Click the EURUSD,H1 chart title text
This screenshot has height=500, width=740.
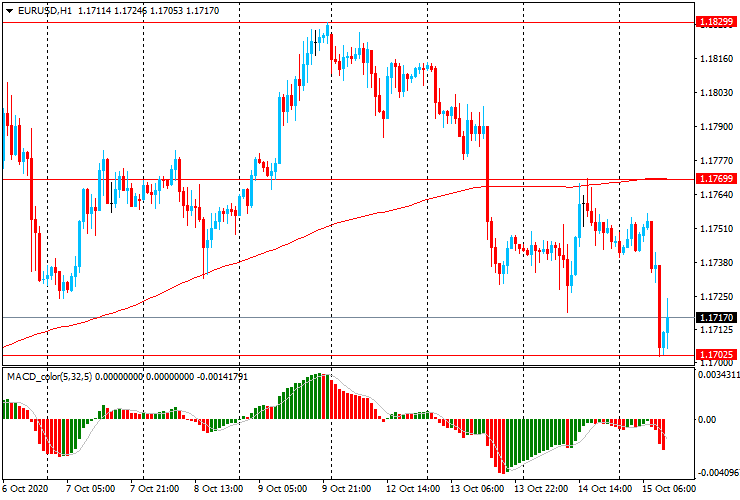[x=45, y=11]
